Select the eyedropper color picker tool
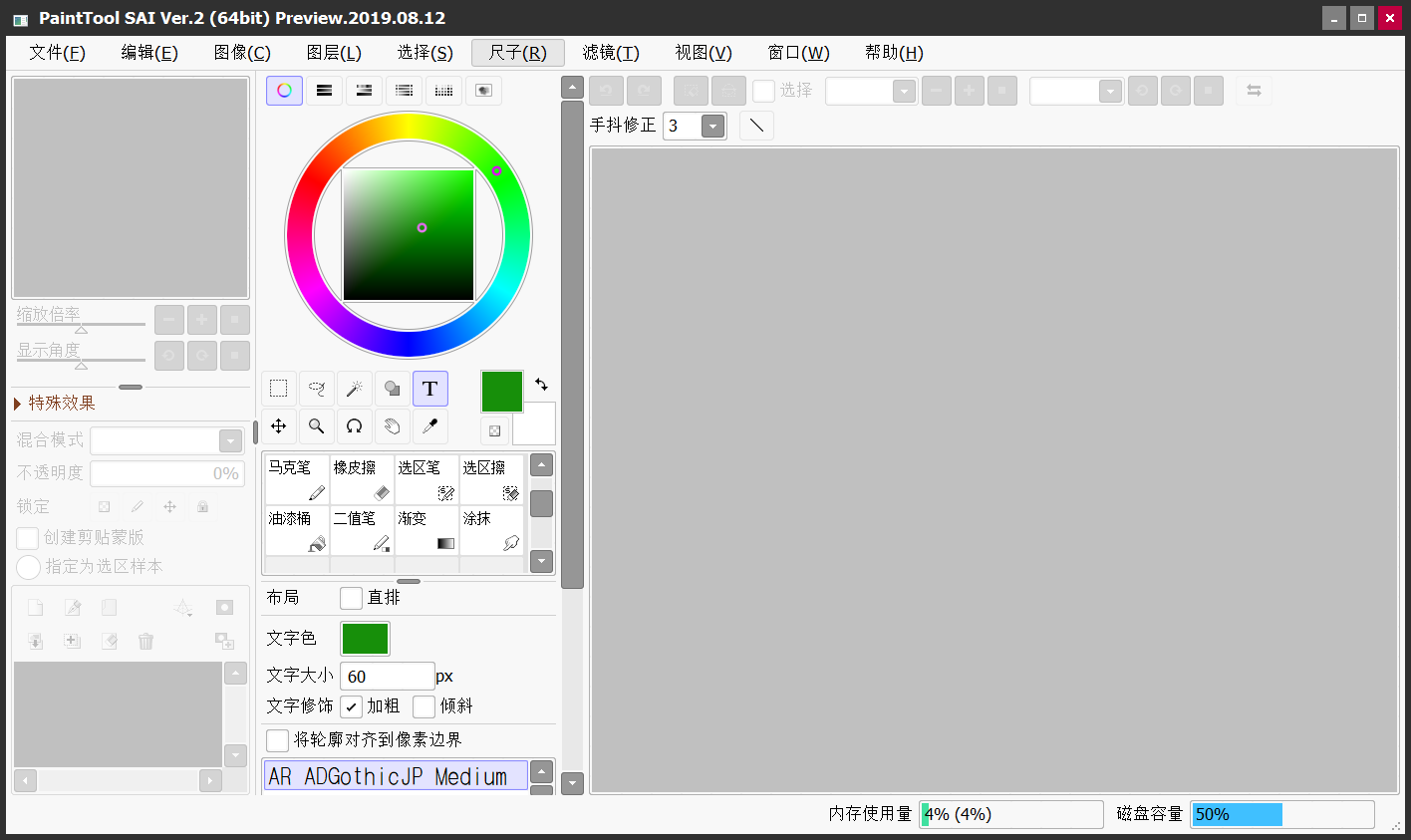The width and height of the screenshot is (1411, 840). 430,426
